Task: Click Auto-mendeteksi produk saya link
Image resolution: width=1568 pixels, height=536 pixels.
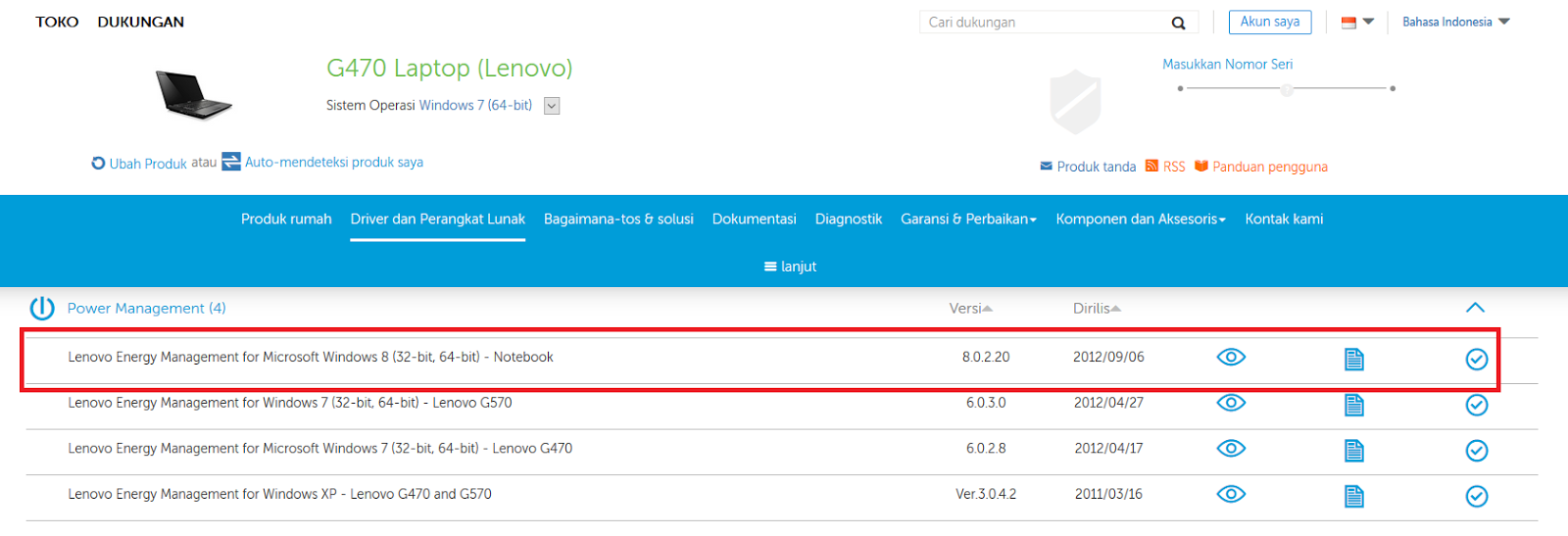Action: pyautogui.click(x=334, y=162)
